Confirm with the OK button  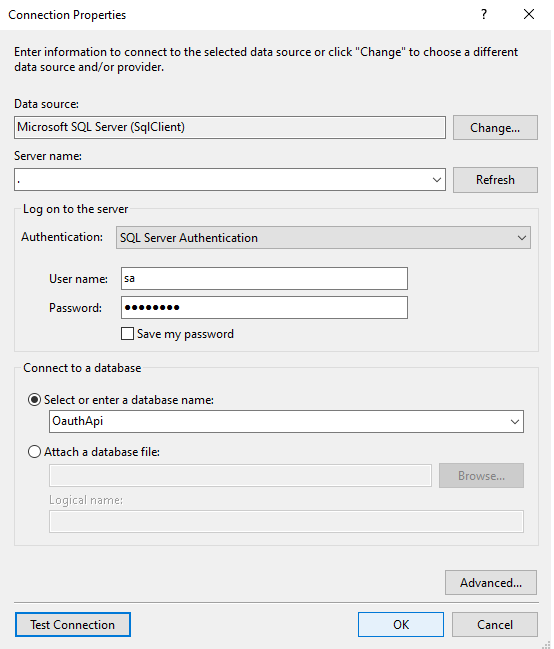click(401, 624)
